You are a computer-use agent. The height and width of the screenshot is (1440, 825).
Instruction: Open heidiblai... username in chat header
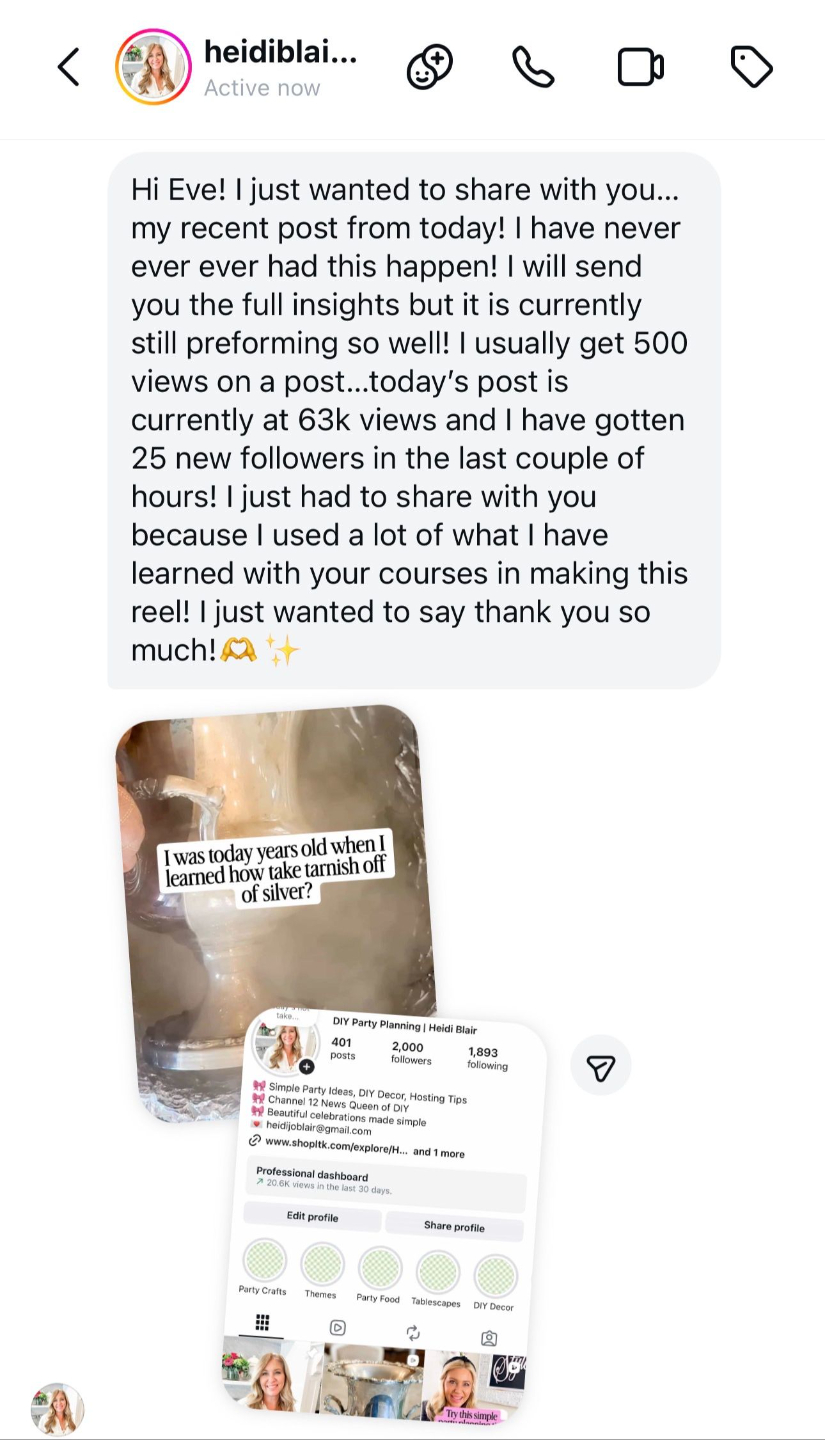[280, 52]
